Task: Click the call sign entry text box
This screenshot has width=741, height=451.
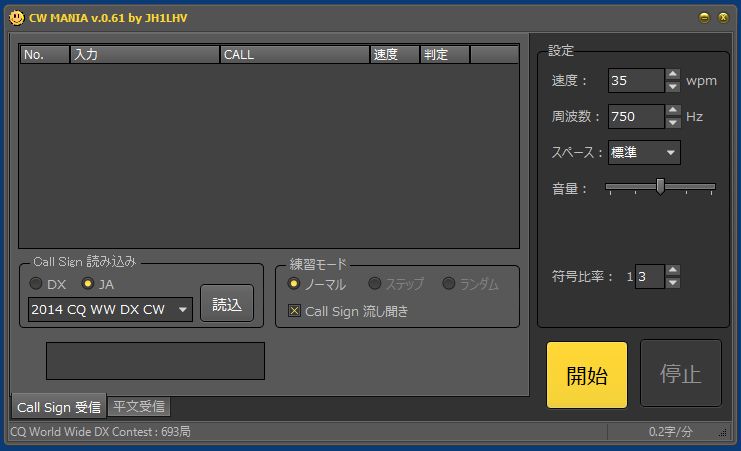Action: pyautogui.click(x=155, y=361)
